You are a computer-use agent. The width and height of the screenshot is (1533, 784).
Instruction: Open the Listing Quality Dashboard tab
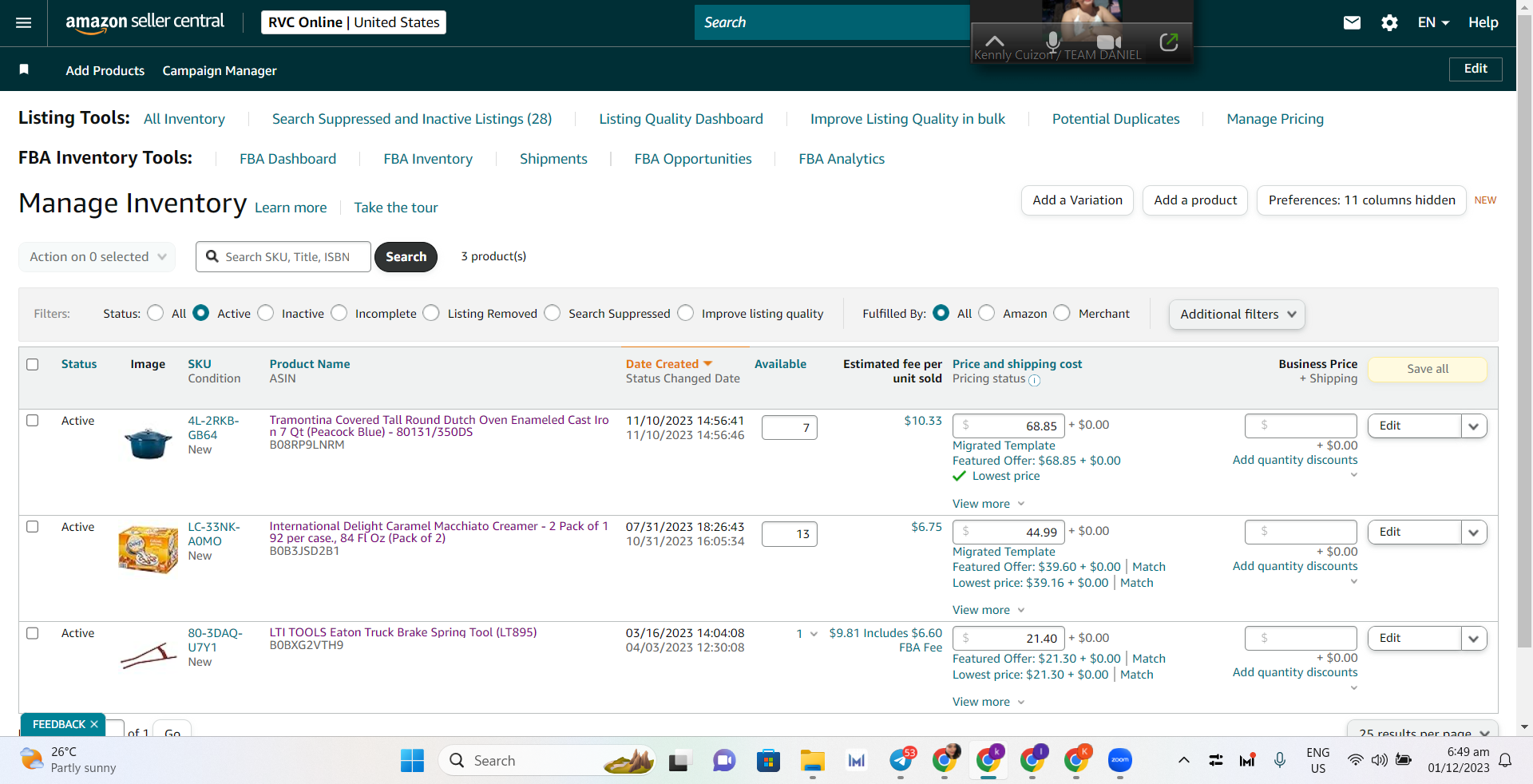pos(681,119)
